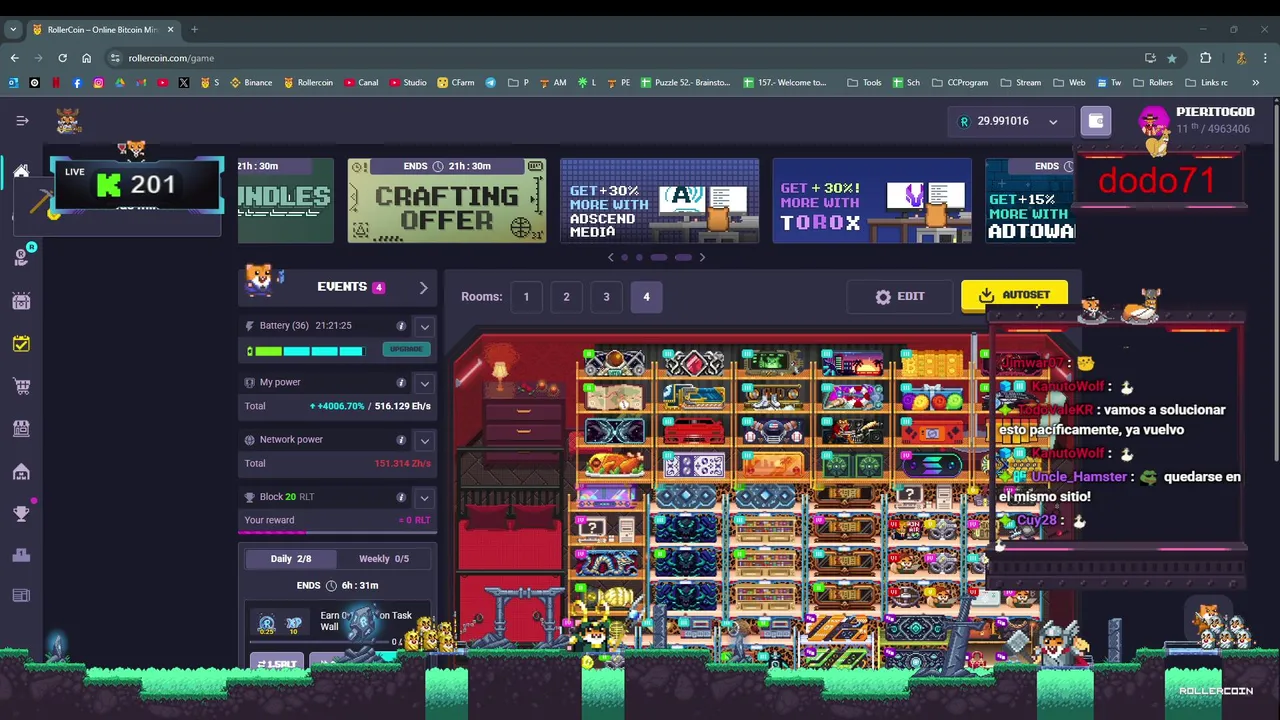Open the CFarm bookmark
The image size is (1280, 720).
coord(456,83)
